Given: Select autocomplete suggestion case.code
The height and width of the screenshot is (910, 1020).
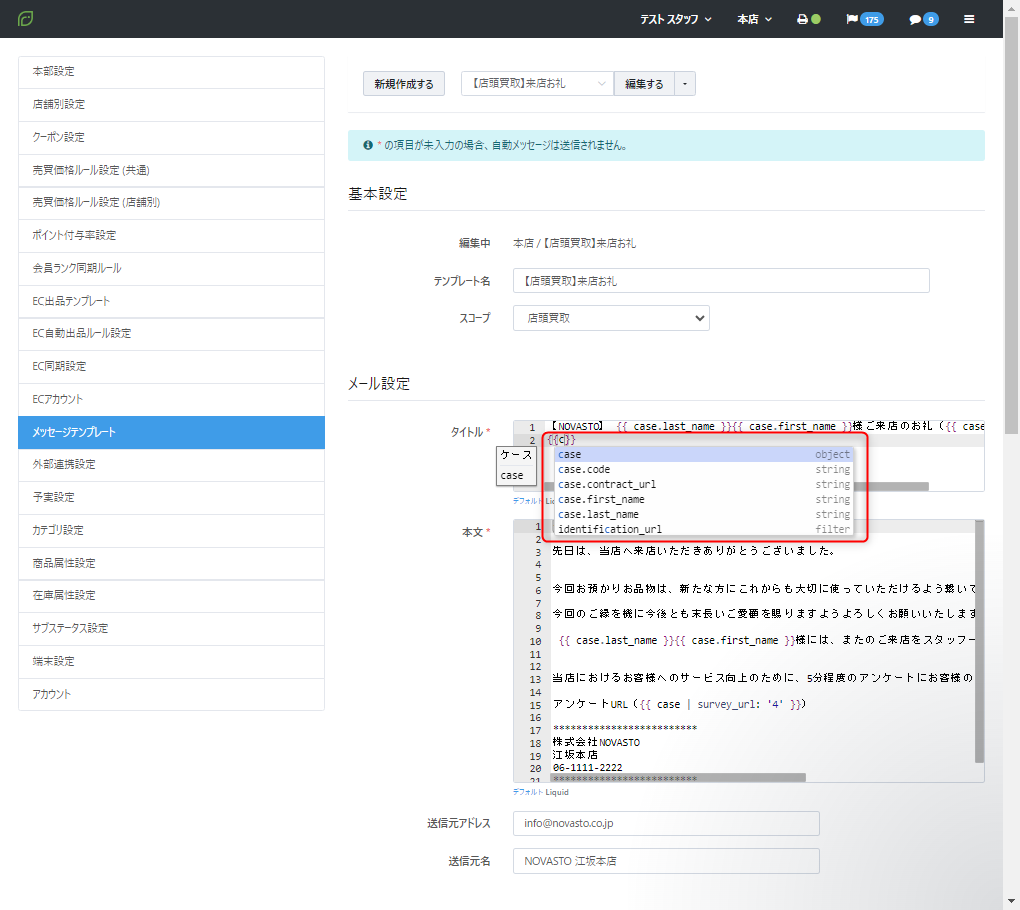Looking at the screenshot, I should [x=703, y=470].
